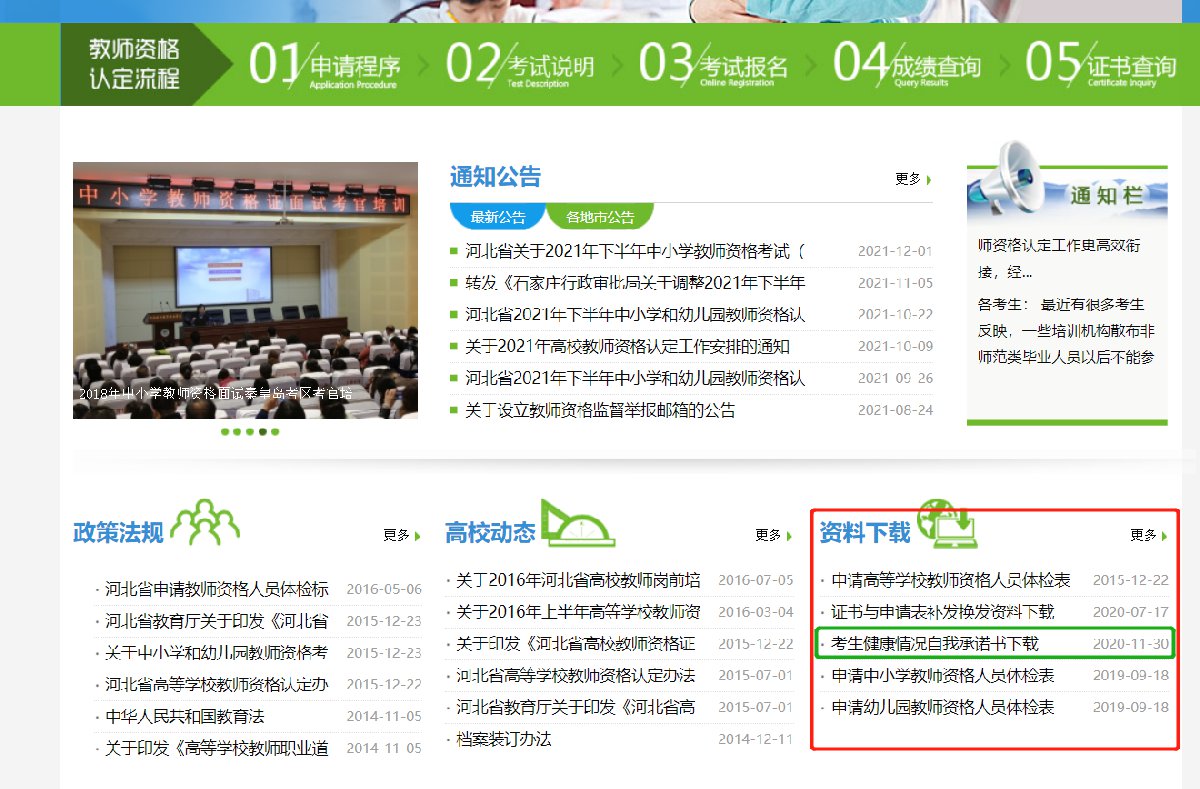The height and width of the screenshot is (789, 1200).
Task: Click the people icon beside 政策法规
Action: [x=206, y=522]
